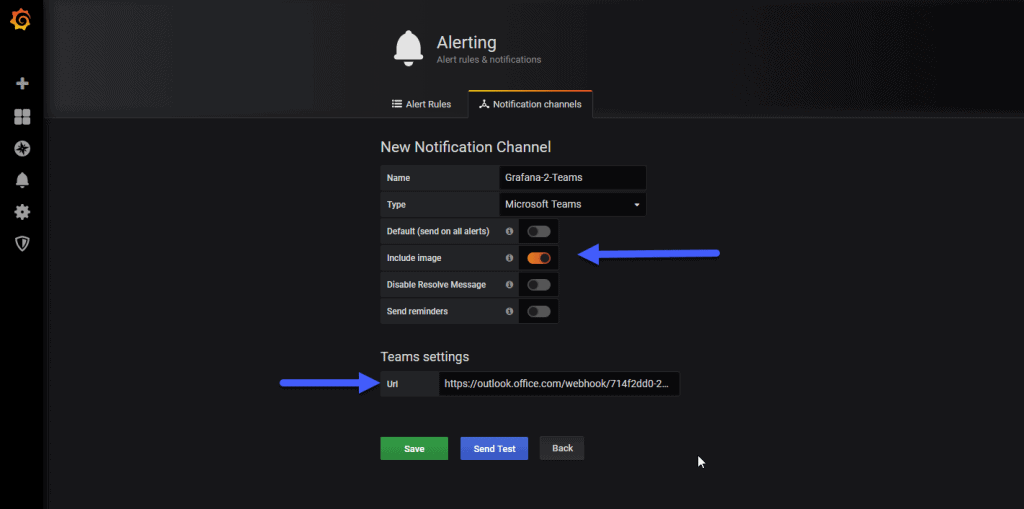Click the Back button
The width and height of the screenshot is (1024, 509).
(x=562, y=448)
